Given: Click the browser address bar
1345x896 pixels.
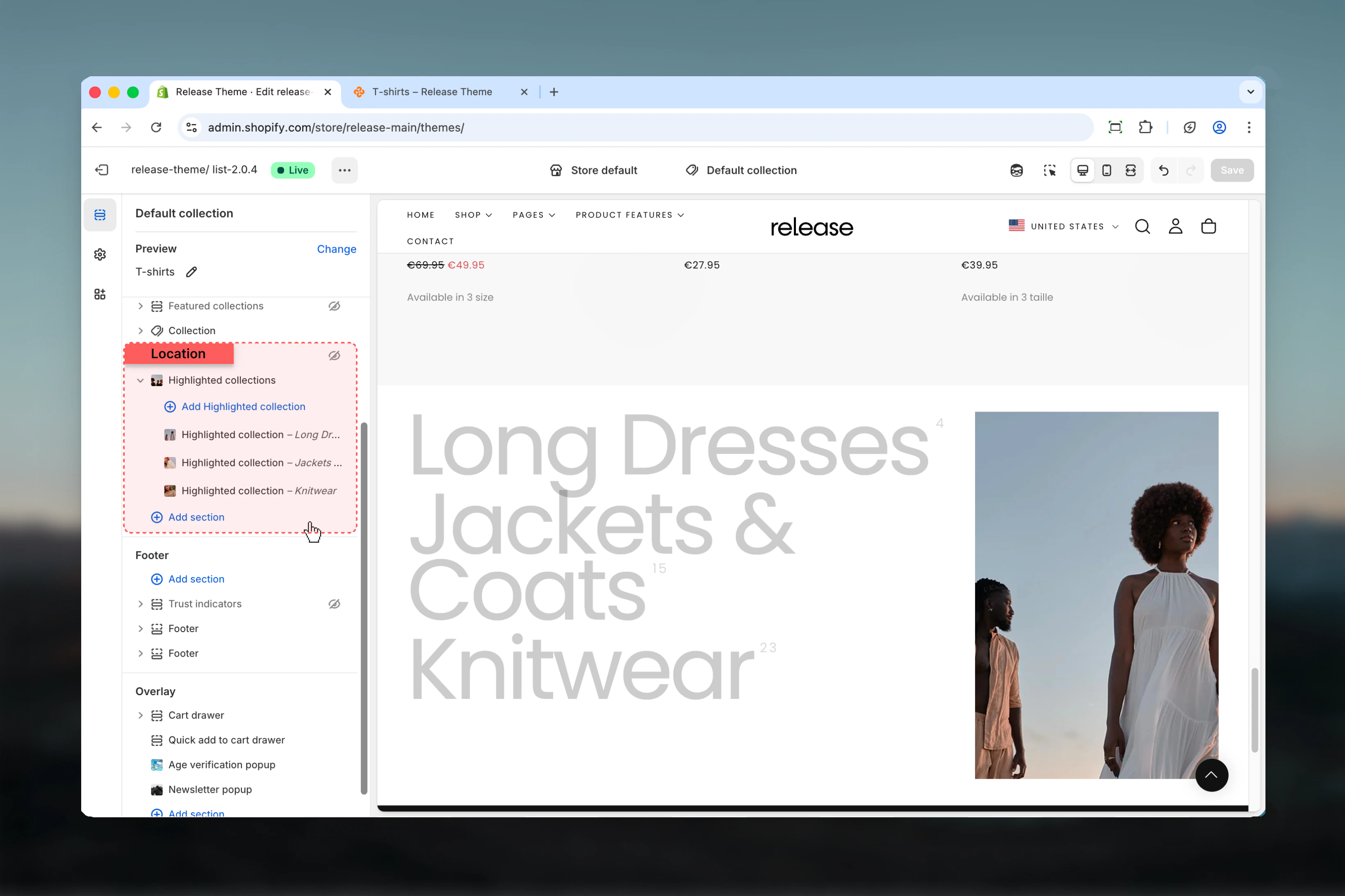Looking at the screenshot, I should coord(636,127).
